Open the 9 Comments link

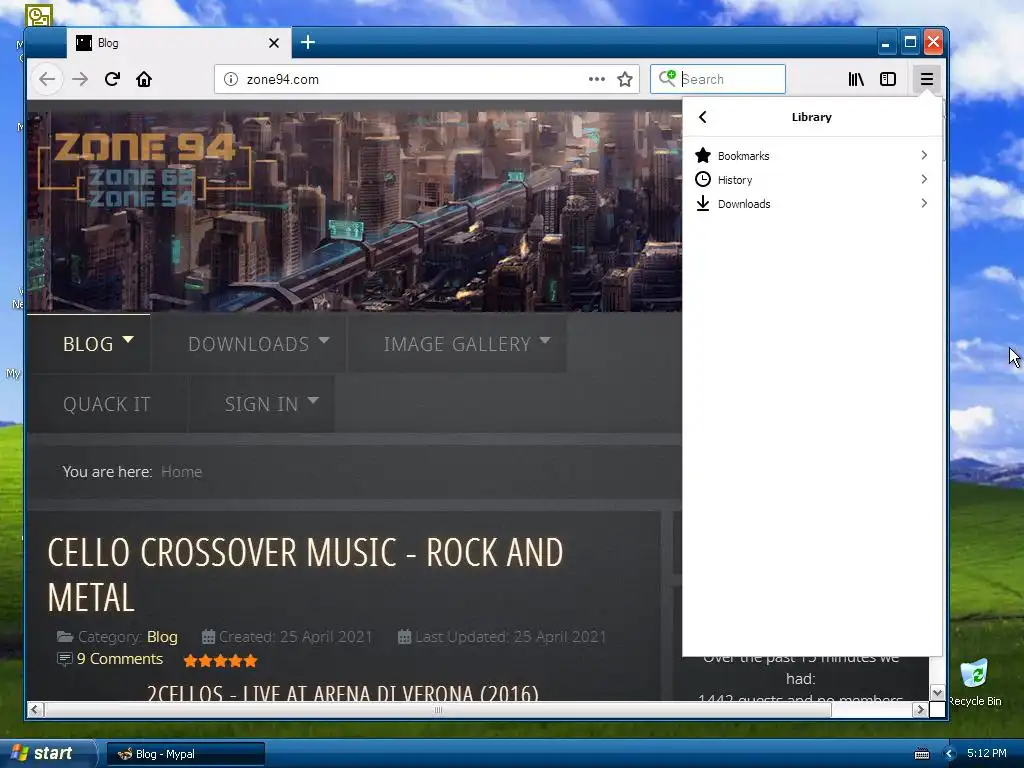pos(120,658)
